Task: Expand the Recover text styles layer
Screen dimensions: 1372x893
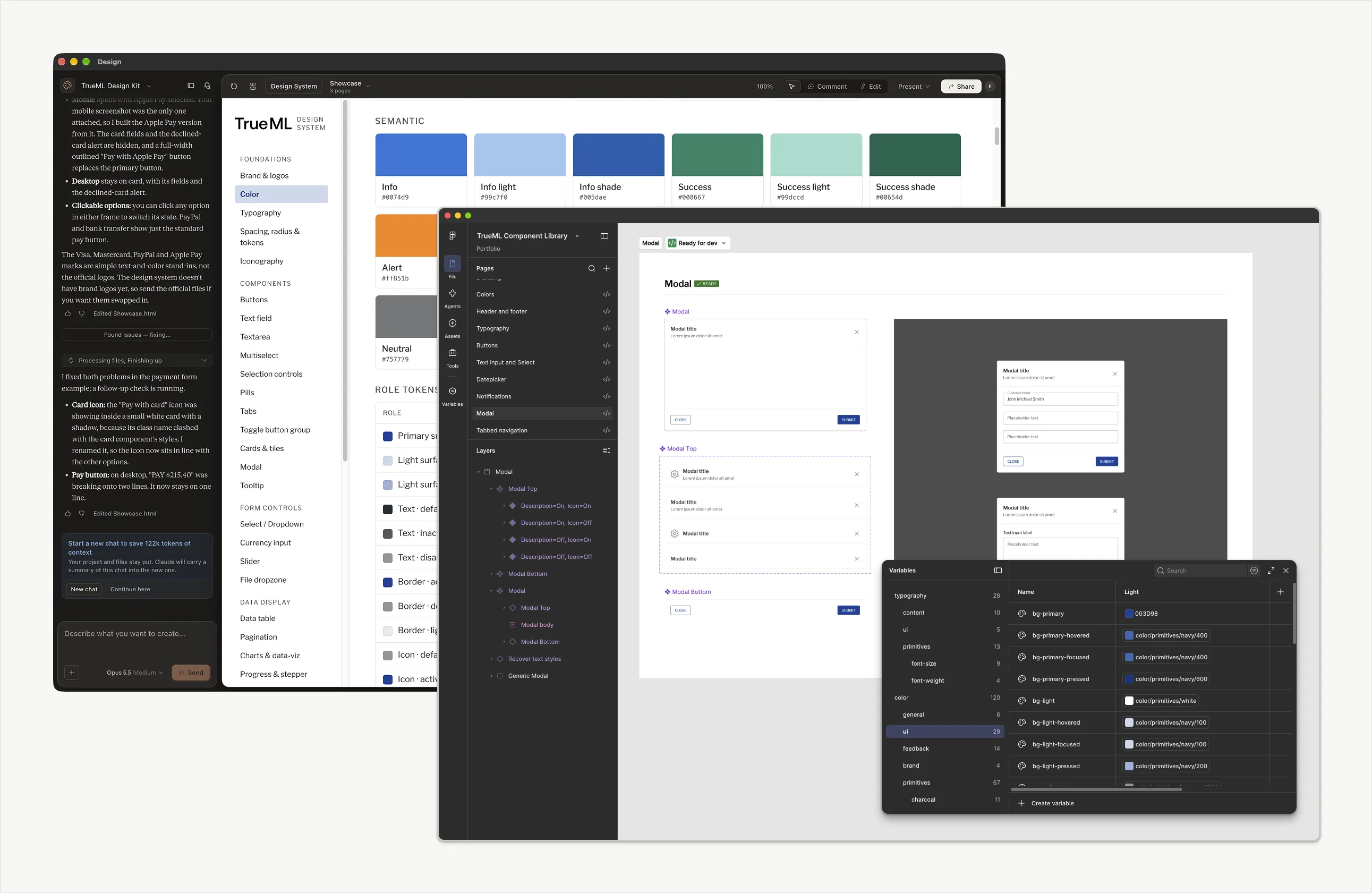Action: pyautogui.click(x=491, y=658)
